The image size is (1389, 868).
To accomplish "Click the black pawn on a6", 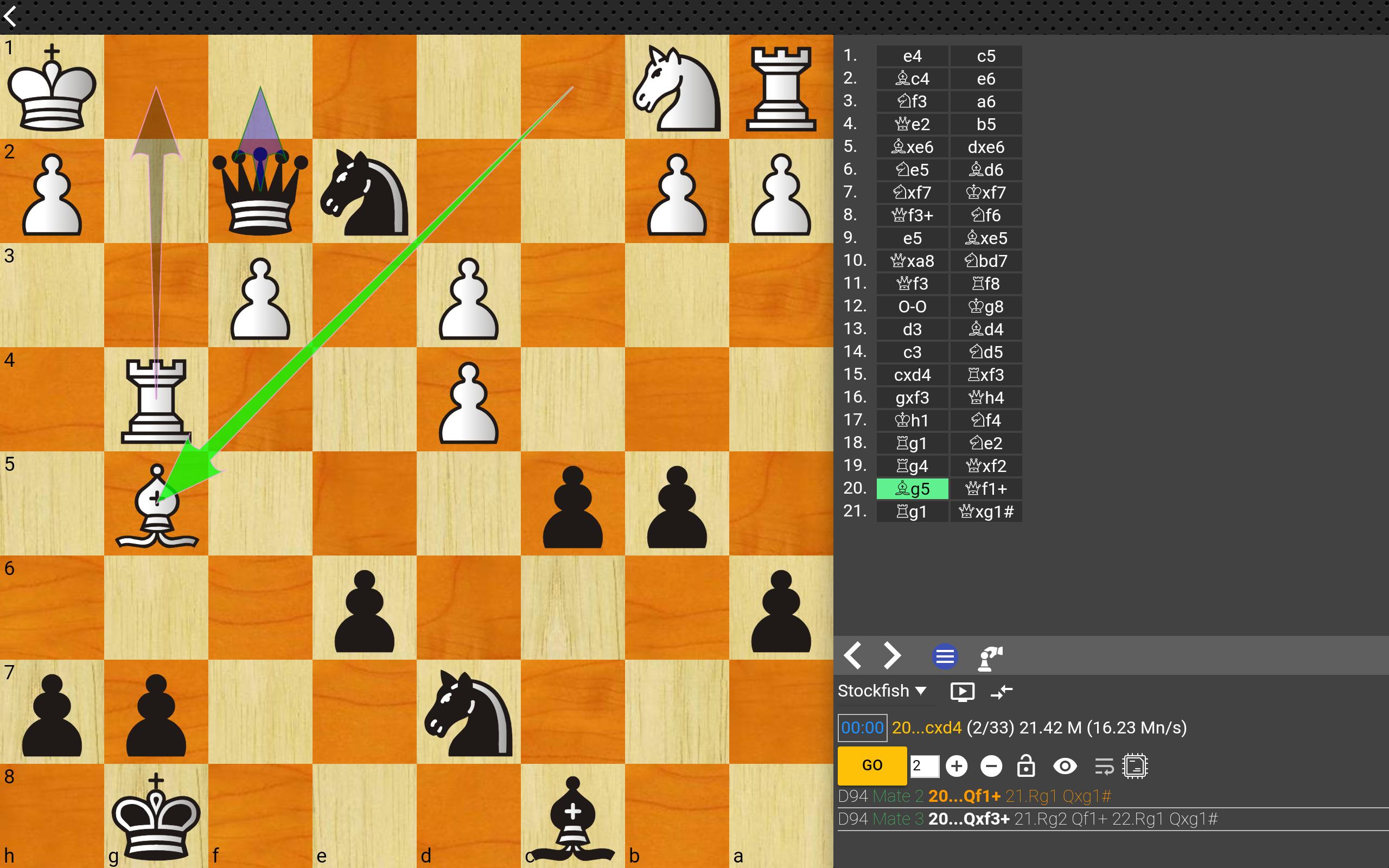I will click(x=781, y=611).
